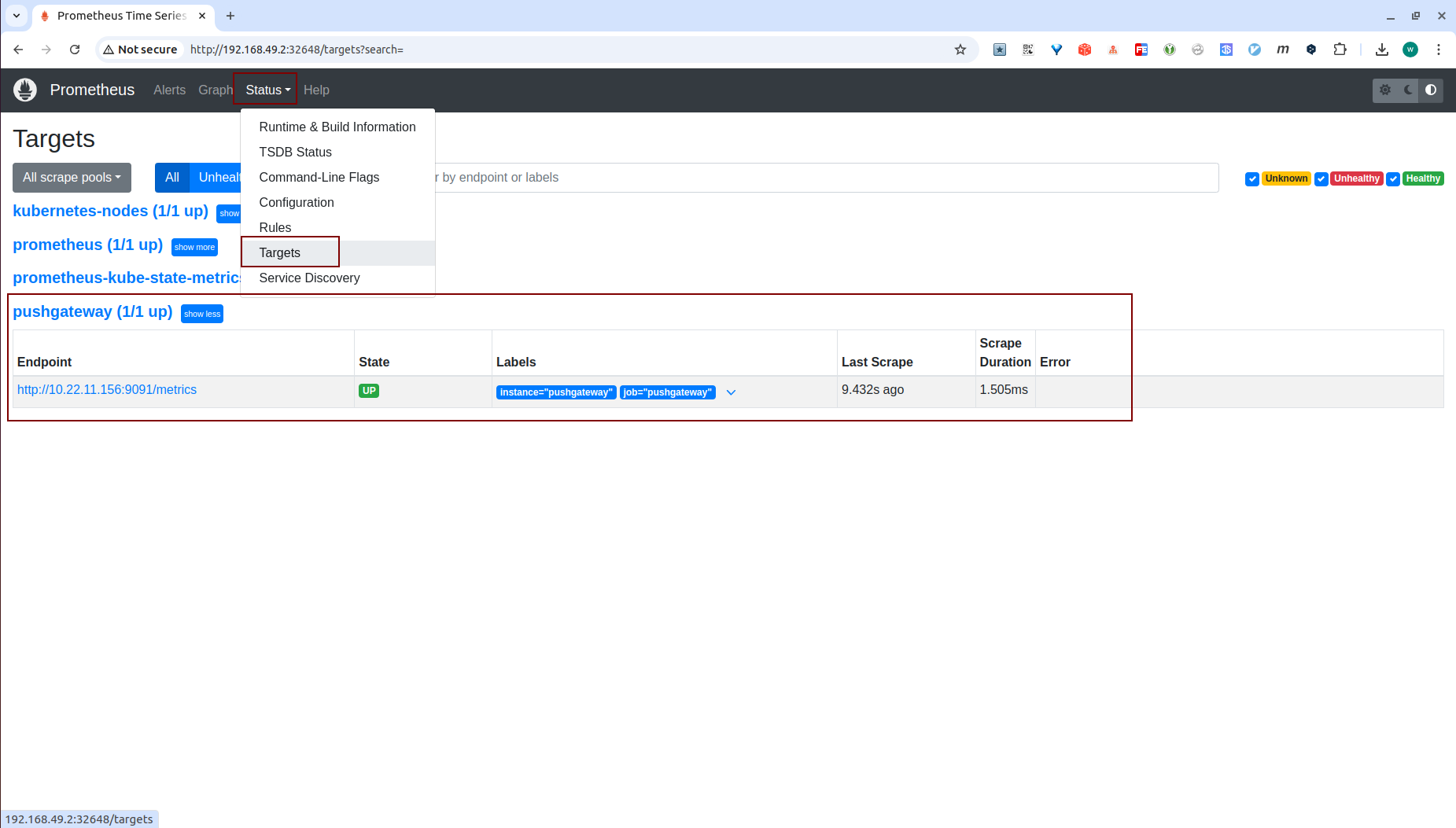This screenshot has height=828, width=1456.
Task: Open the prometheus-kube-state-metrics pool link
Action: point(127,278)
